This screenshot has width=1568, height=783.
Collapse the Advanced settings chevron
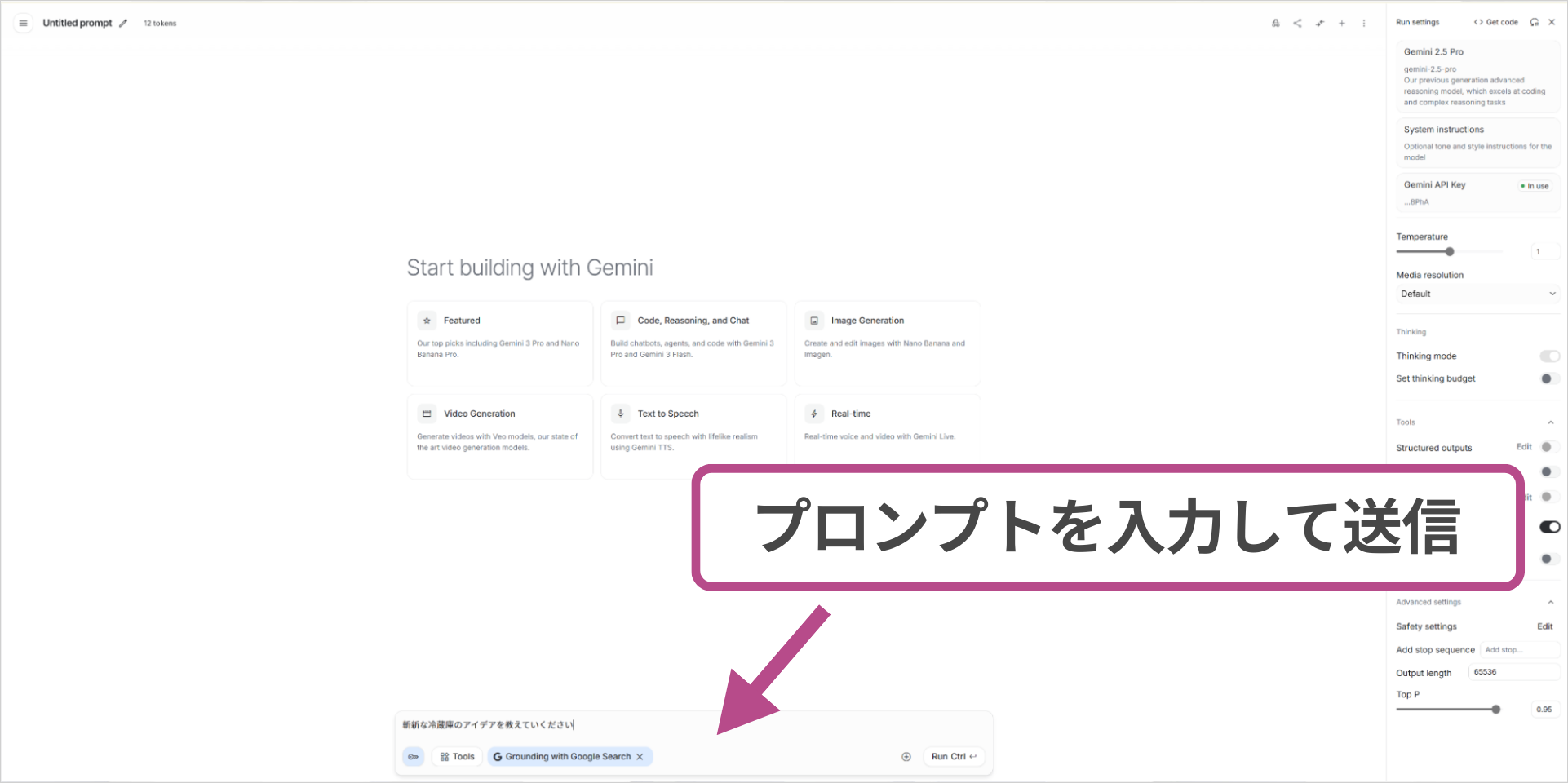pyautogui.click(x=1551, y=602)
